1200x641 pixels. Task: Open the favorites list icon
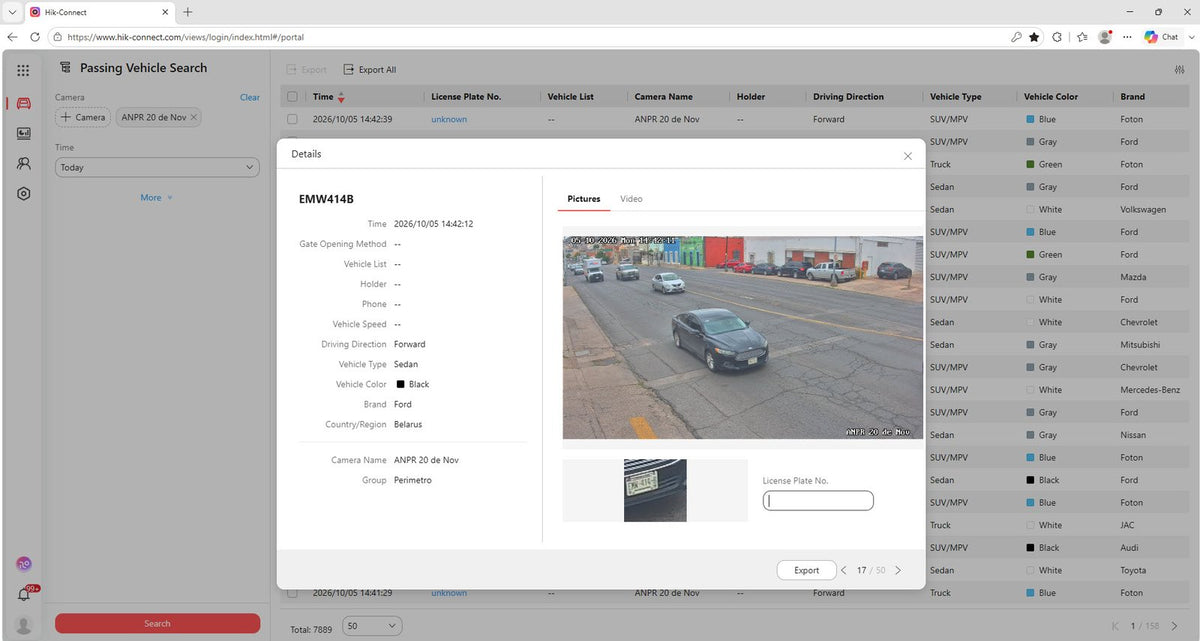pyautogui.click(x=1082, y=37)
